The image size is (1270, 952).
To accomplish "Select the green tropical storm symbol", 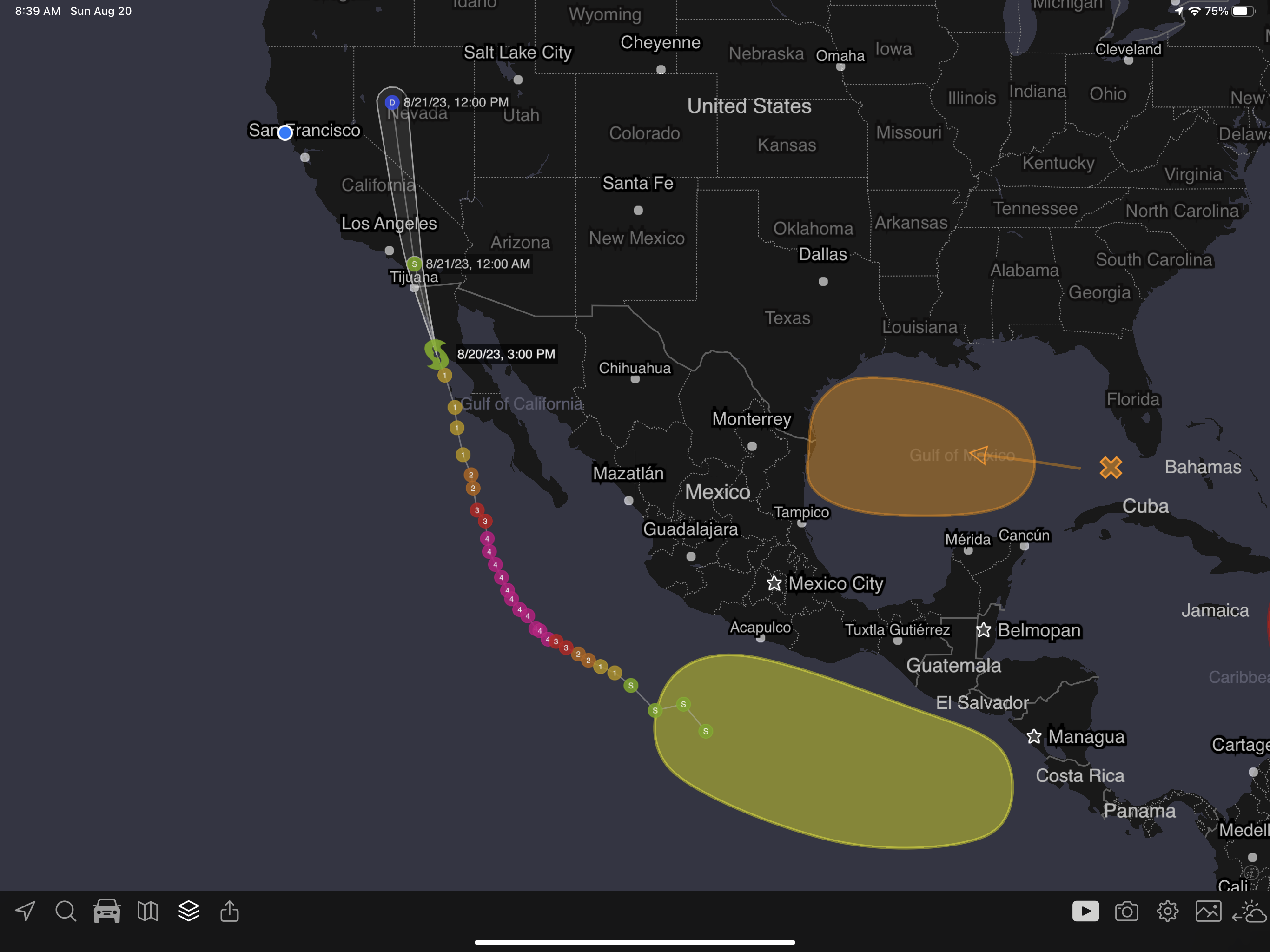I will click(x=437, y=354).
